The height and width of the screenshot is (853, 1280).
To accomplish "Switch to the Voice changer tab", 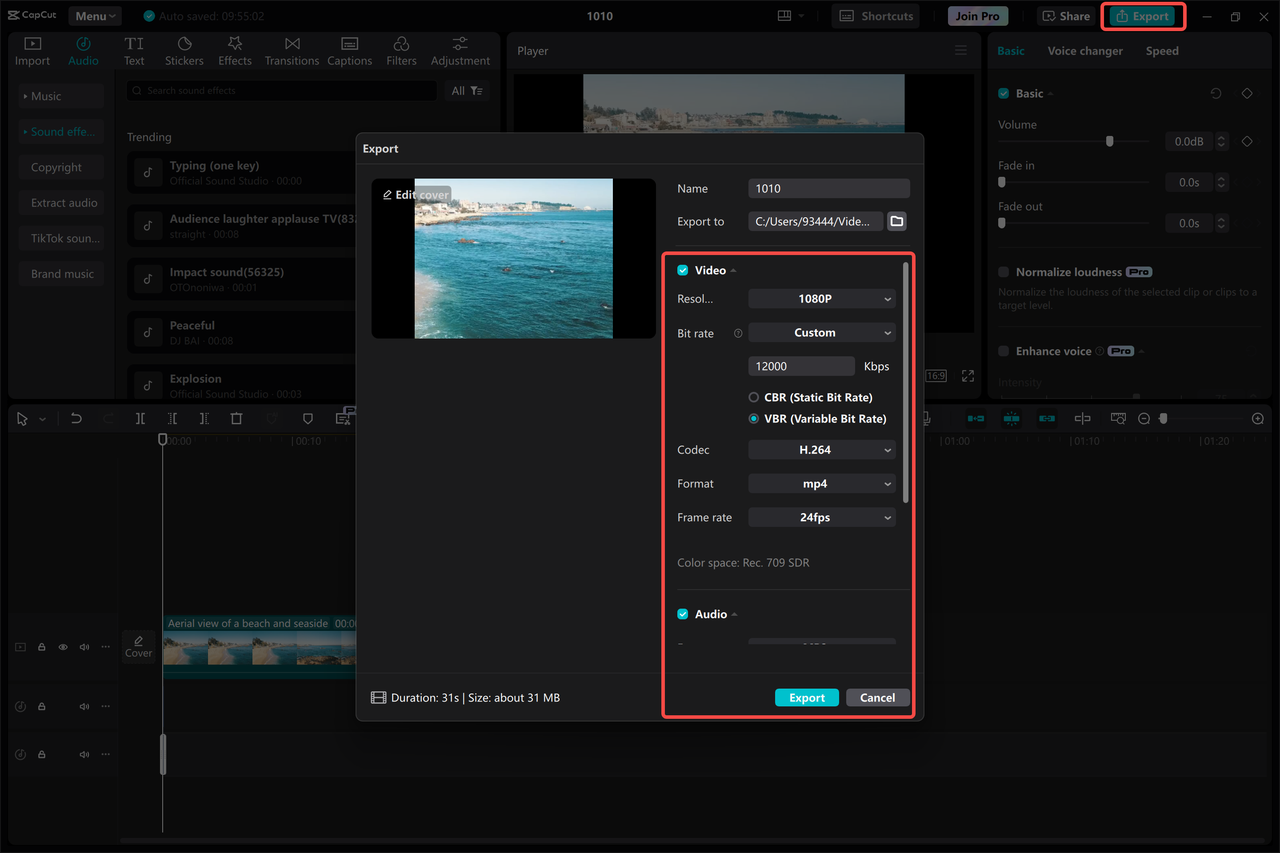I will (x=1085, y=50).
